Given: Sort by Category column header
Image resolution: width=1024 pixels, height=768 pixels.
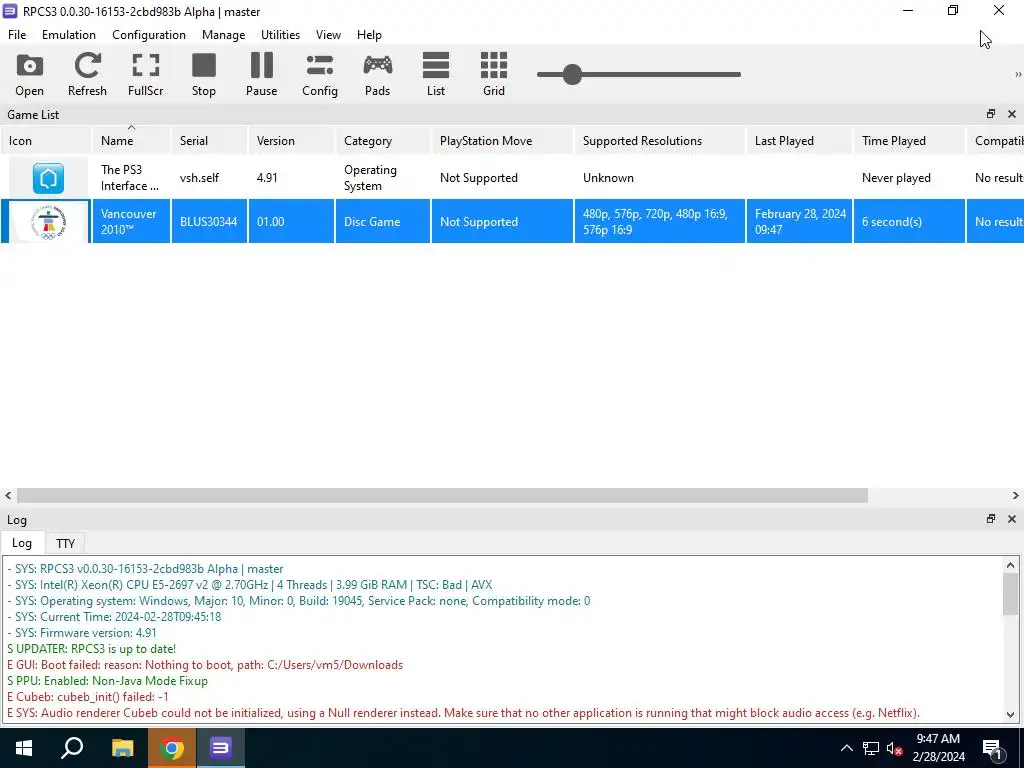Looking at the screenshot, I should tap(383, 140).
